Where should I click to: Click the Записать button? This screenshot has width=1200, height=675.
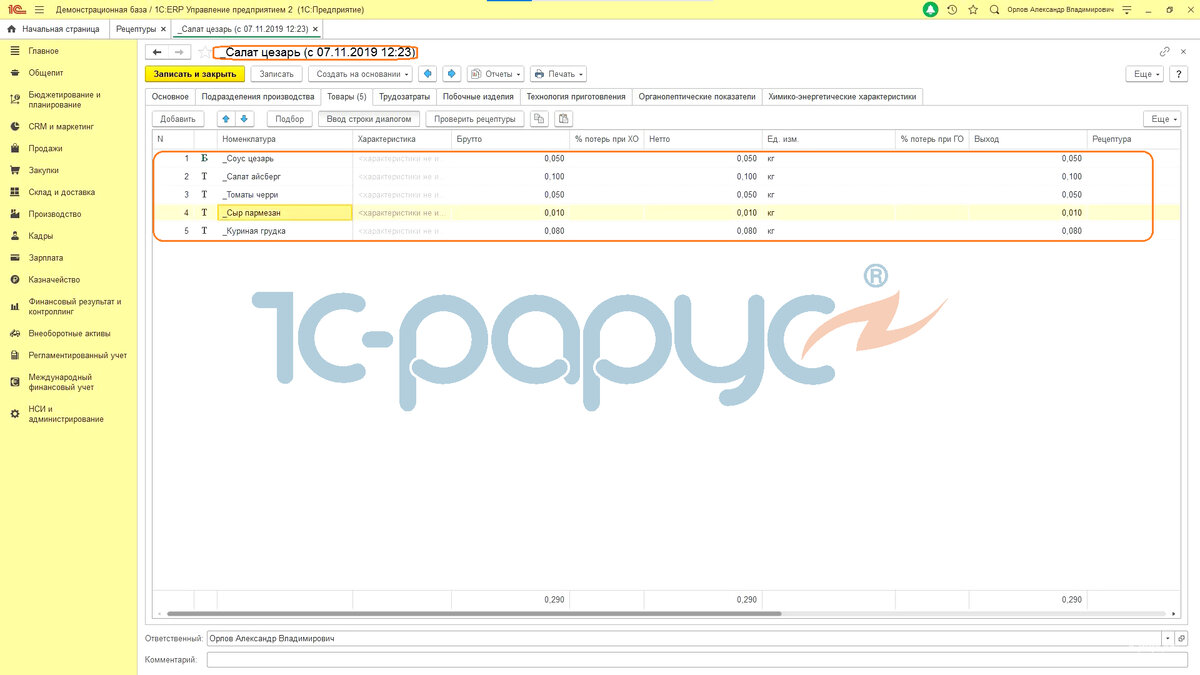click(277, 74)
